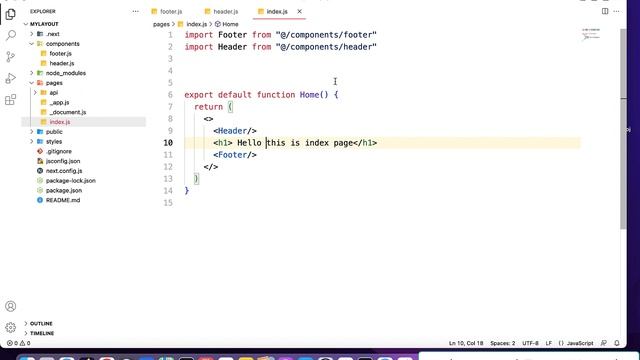
Task: Open package-lock.json file
Action: pyautogui.click(x=71, y=181)
